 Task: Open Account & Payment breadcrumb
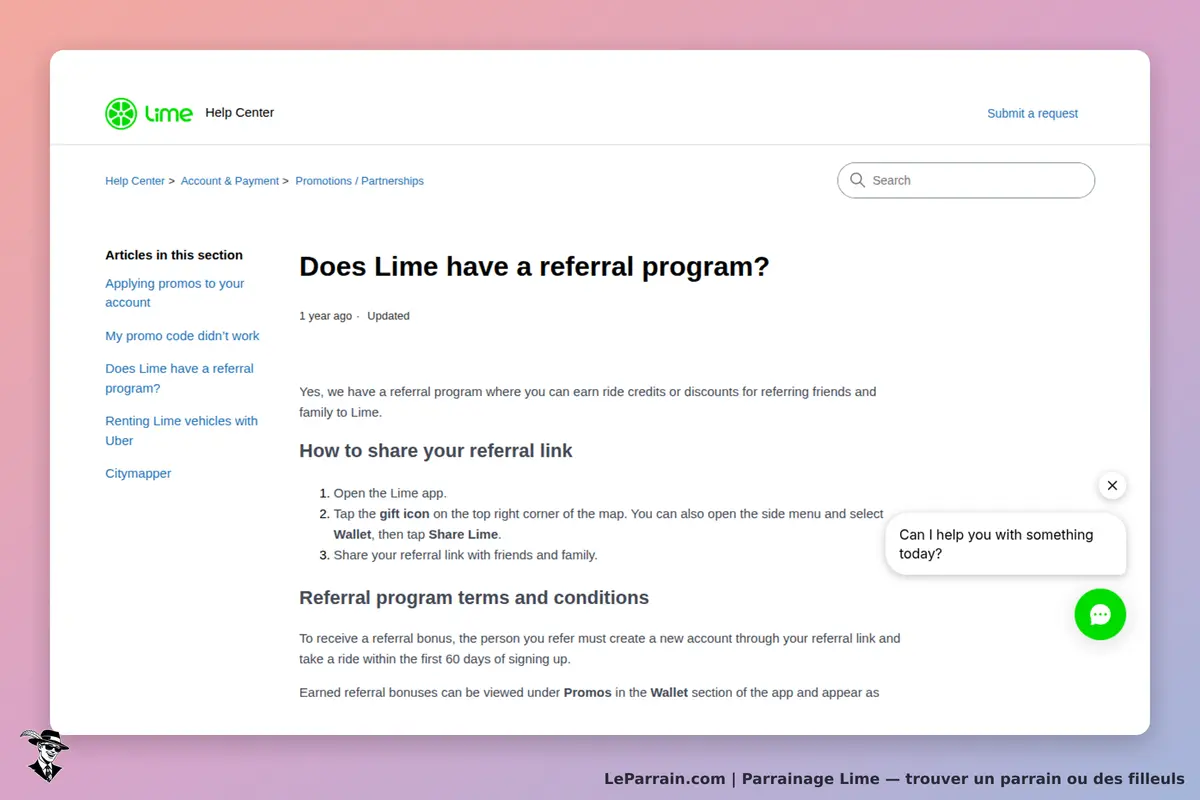tap(230, 181)
